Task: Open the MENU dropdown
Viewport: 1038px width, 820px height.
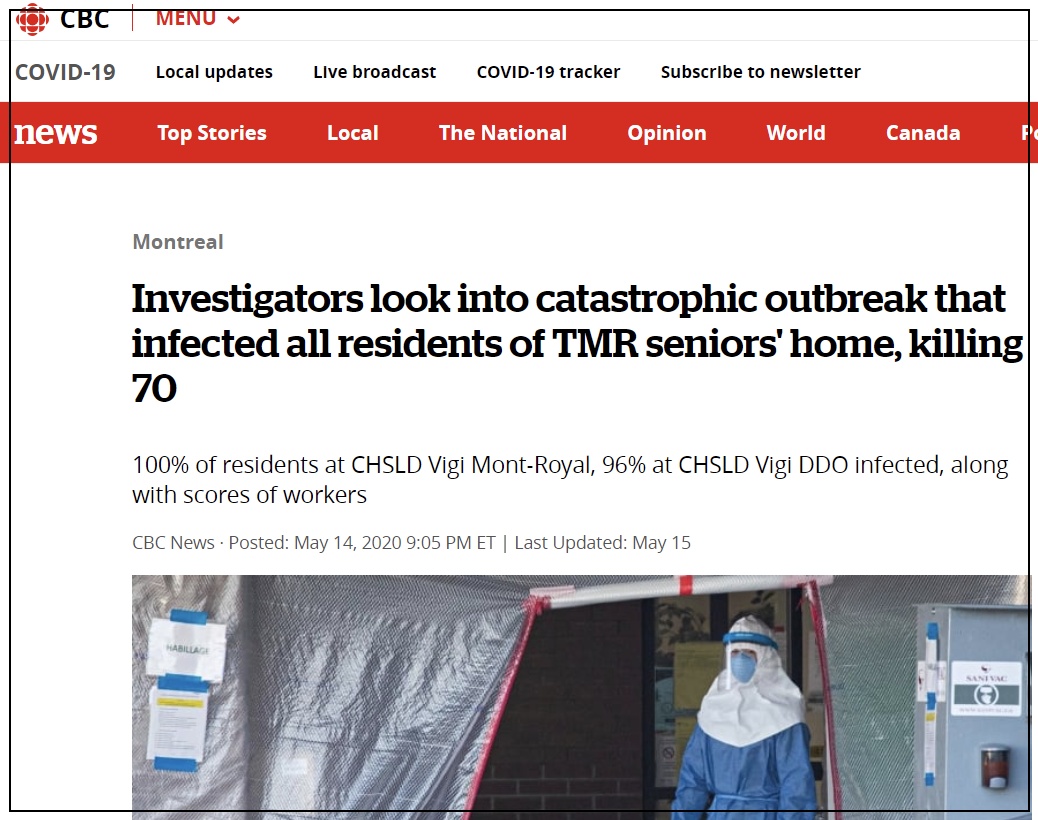Action: 198,19
